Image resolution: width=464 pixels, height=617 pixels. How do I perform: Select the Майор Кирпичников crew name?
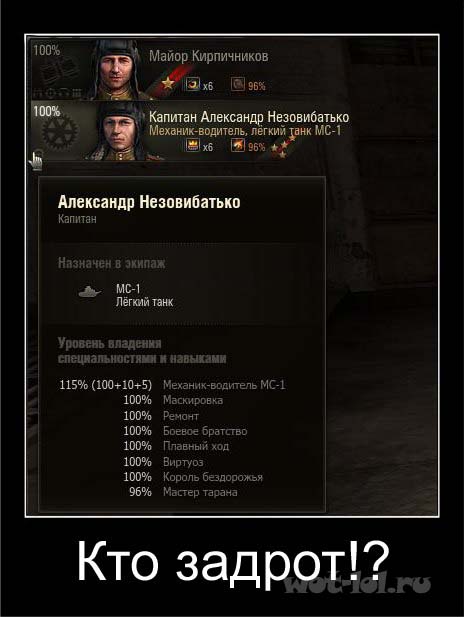[x=209, y=56]
